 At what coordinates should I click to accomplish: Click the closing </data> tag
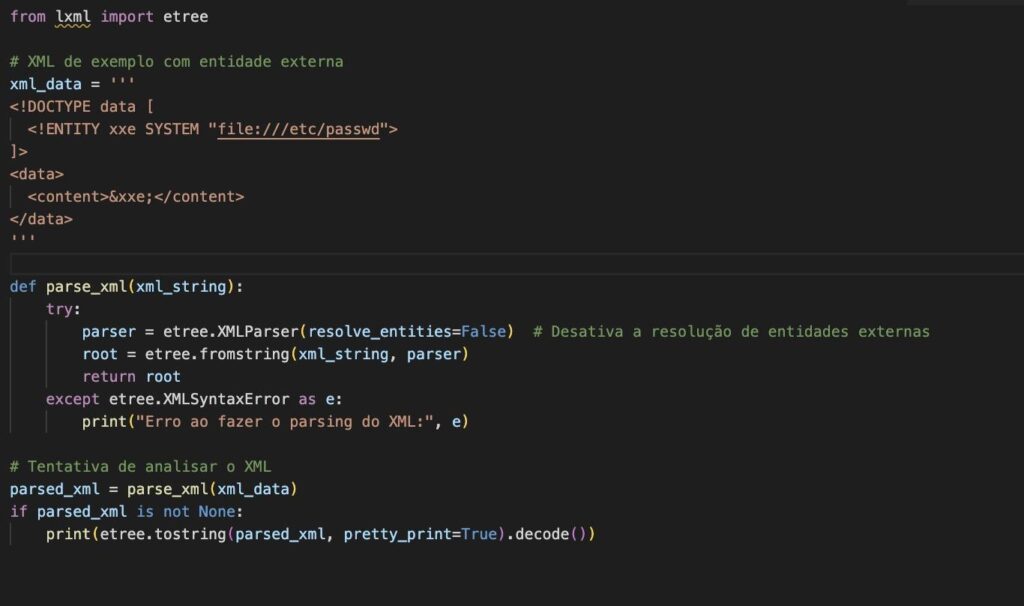coord(41,218)
